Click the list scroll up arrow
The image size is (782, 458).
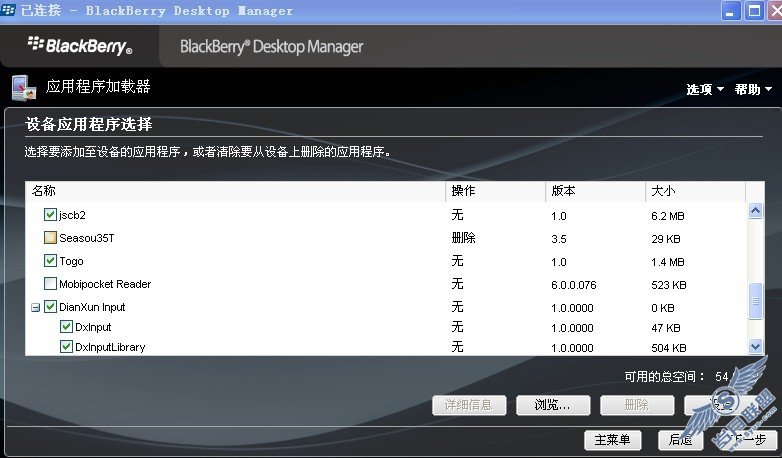click(755, 211)
